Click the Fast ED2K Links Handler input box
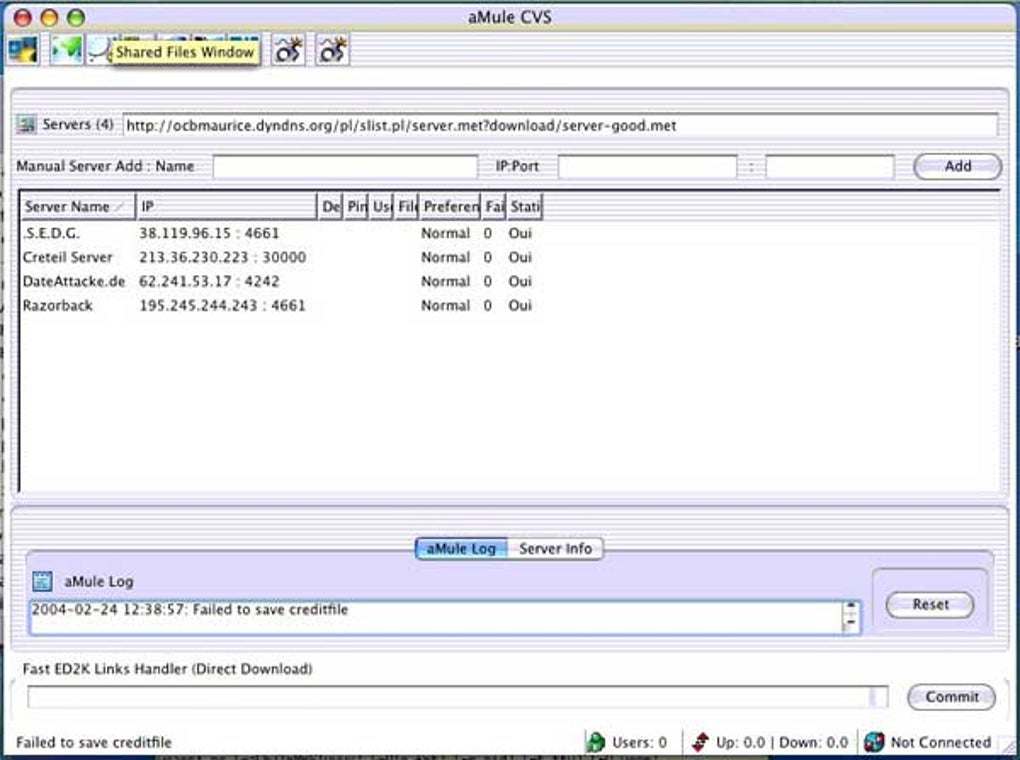Image resolution: width=1020 pixels, height=760 pixels. point(457,697)
